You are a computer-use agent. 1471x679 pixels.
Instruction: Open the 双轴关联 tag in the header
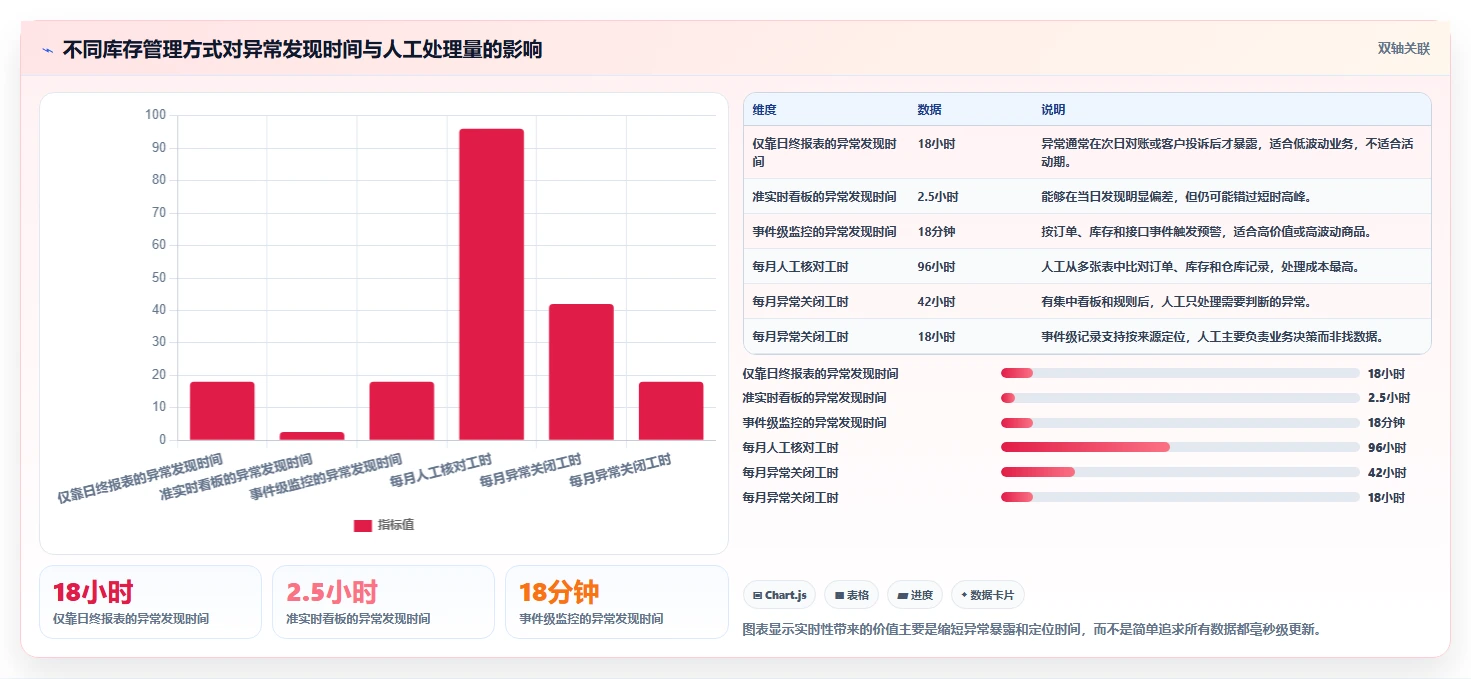click(x=1404, y=48)
